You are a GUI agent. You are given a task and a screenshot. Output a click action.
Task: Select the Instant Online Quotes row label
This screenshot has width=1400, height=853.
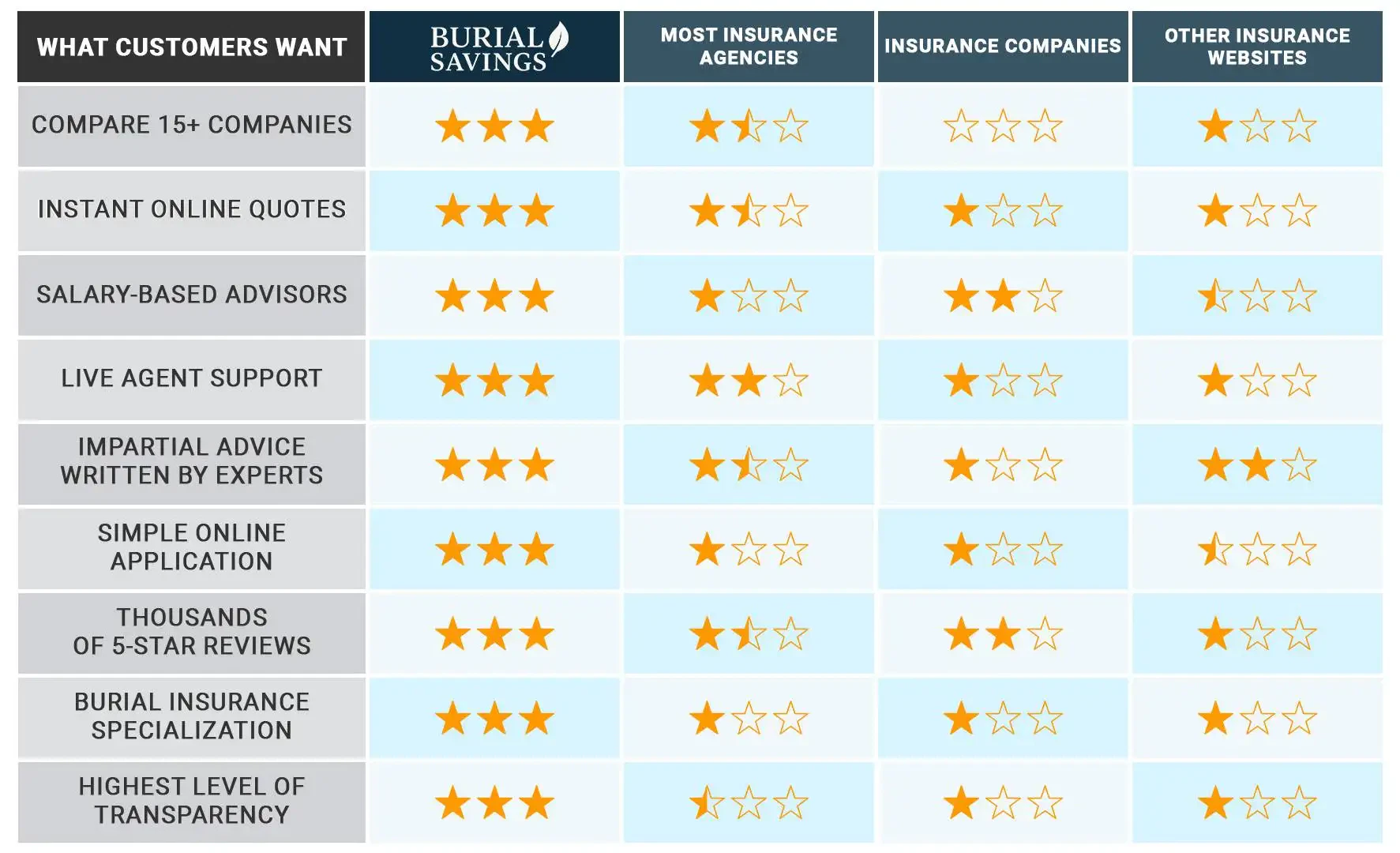click(192, 209)
